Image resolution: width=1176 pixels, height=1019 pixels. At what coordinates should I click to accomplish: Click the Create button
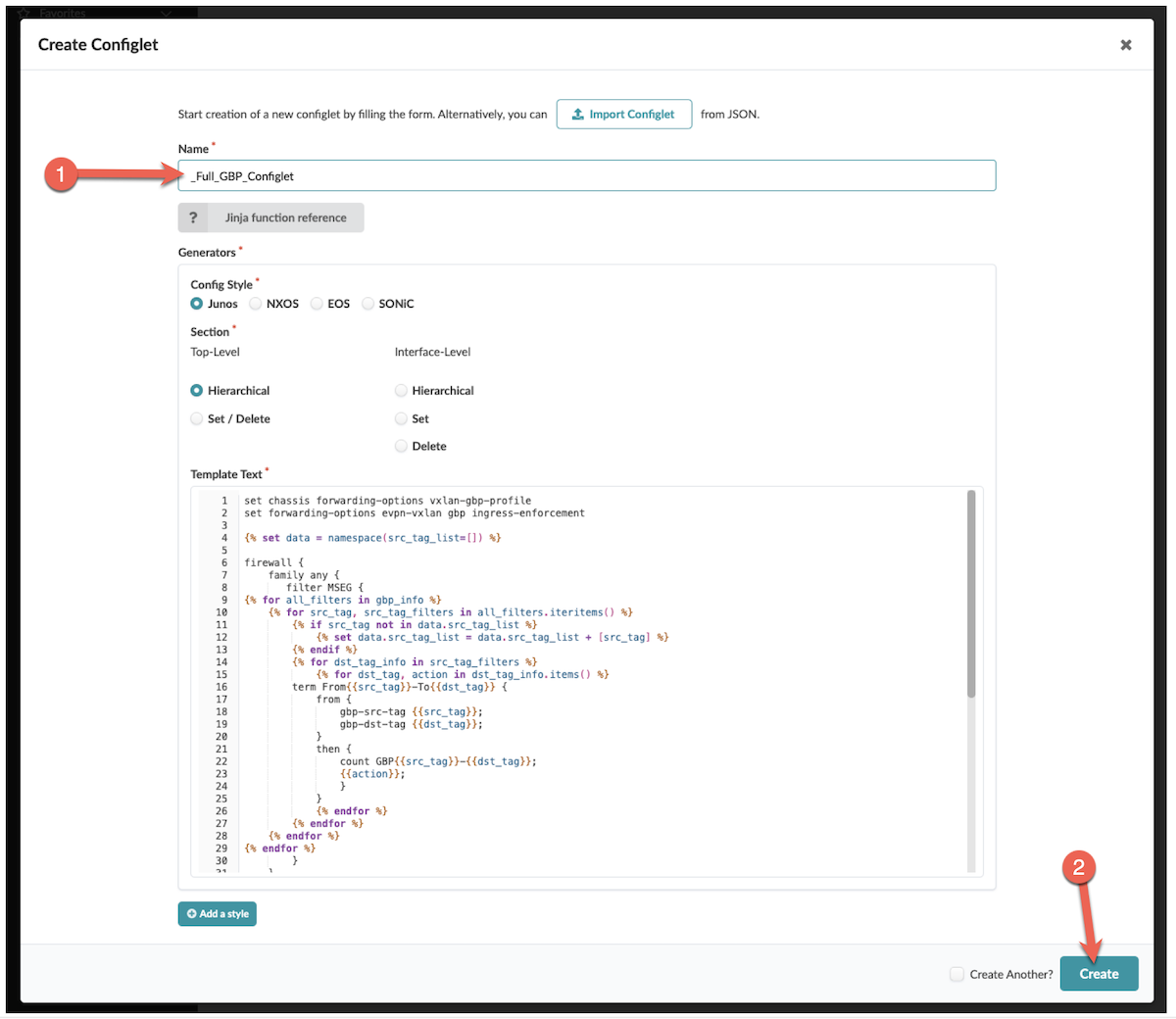(x=1100, y=974)
